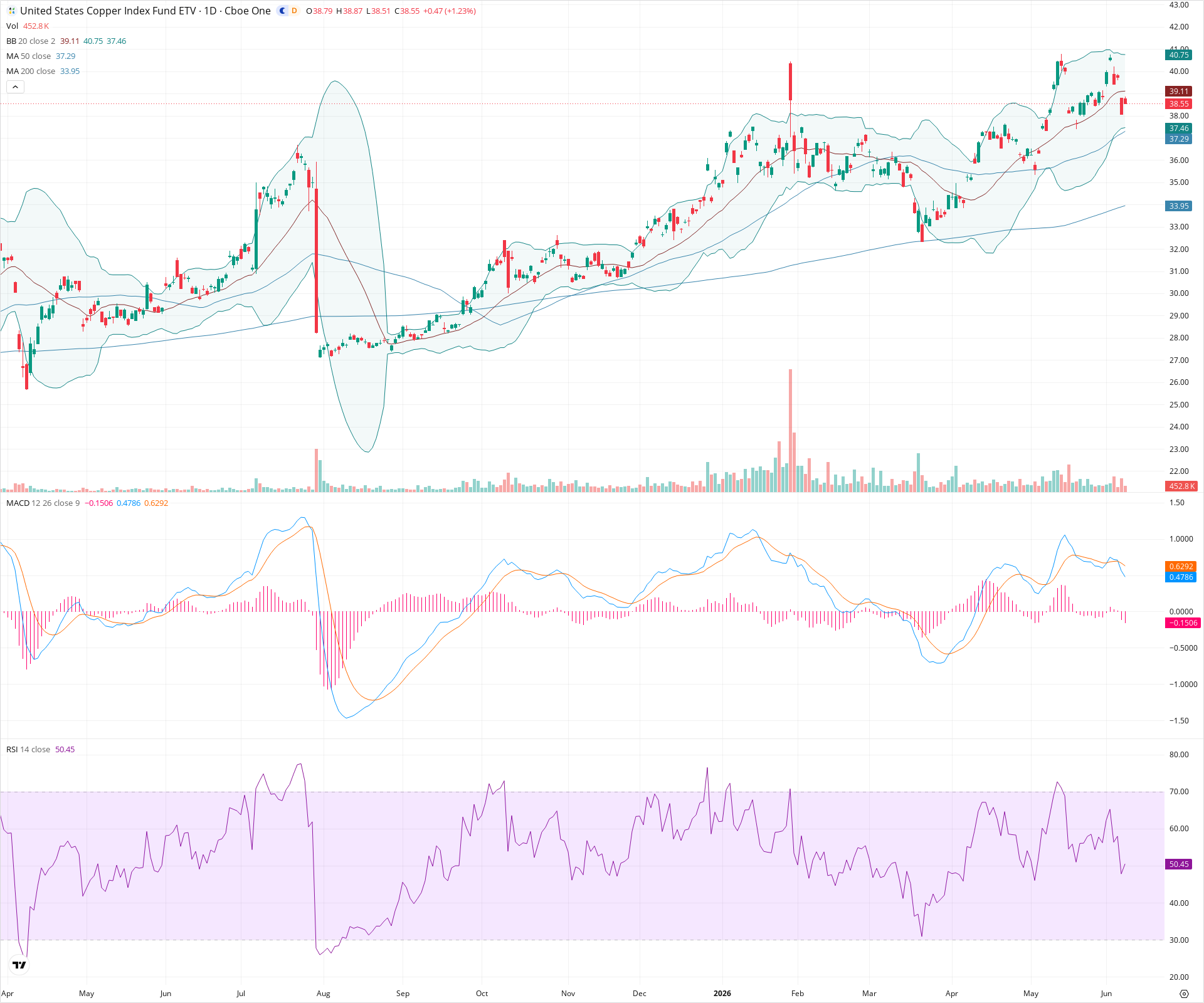
Task: Select the RSI 14 close legend
Action: (28, 749)
